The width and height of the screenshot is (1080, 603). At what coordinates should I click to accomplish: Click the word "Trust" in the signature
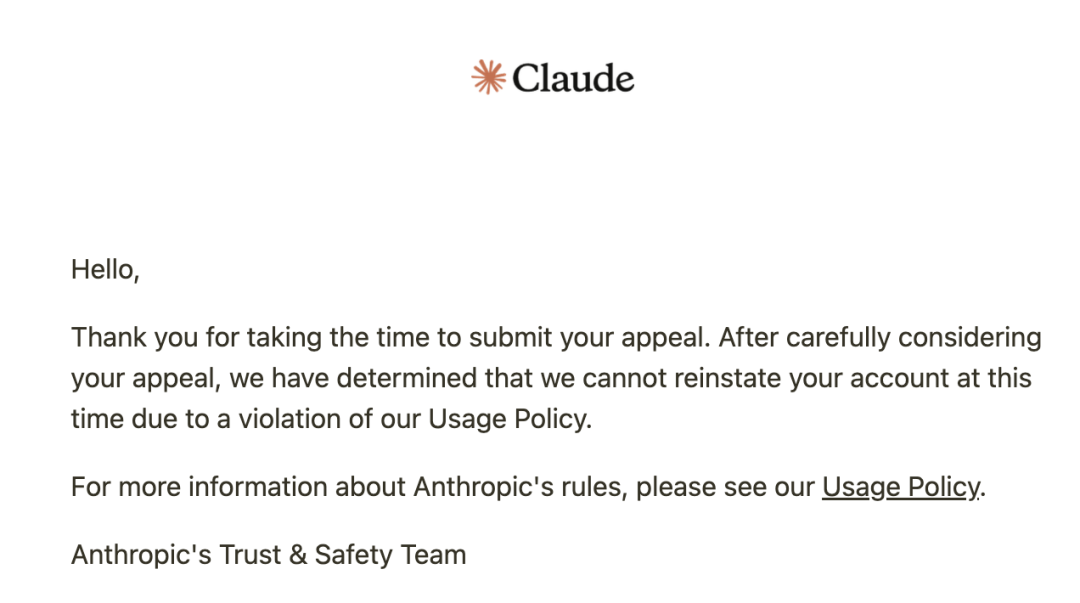click(x=250, y=555)
